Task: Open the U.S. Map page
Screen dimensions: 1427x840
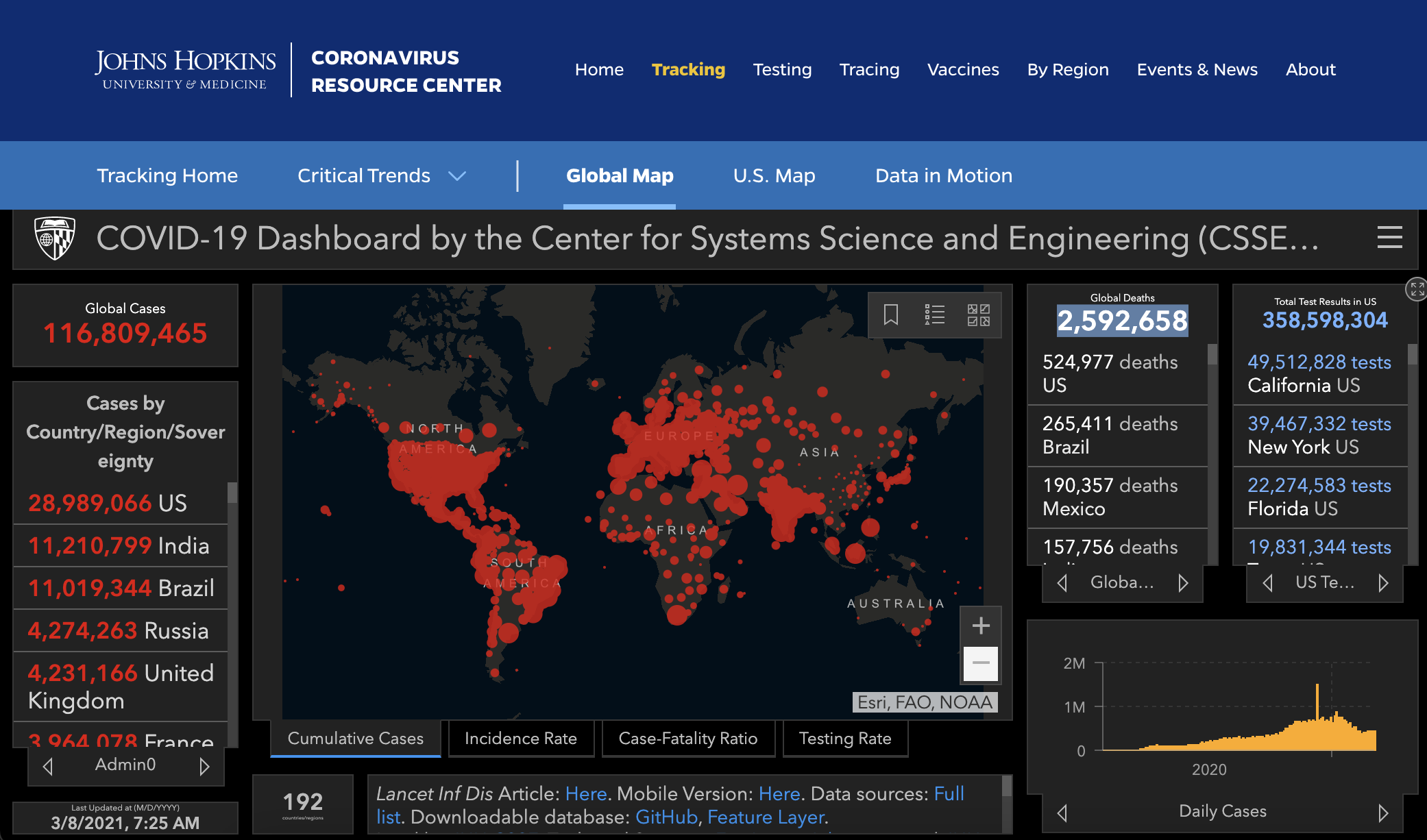Action: pyautogui.click(x=774, y=176)
